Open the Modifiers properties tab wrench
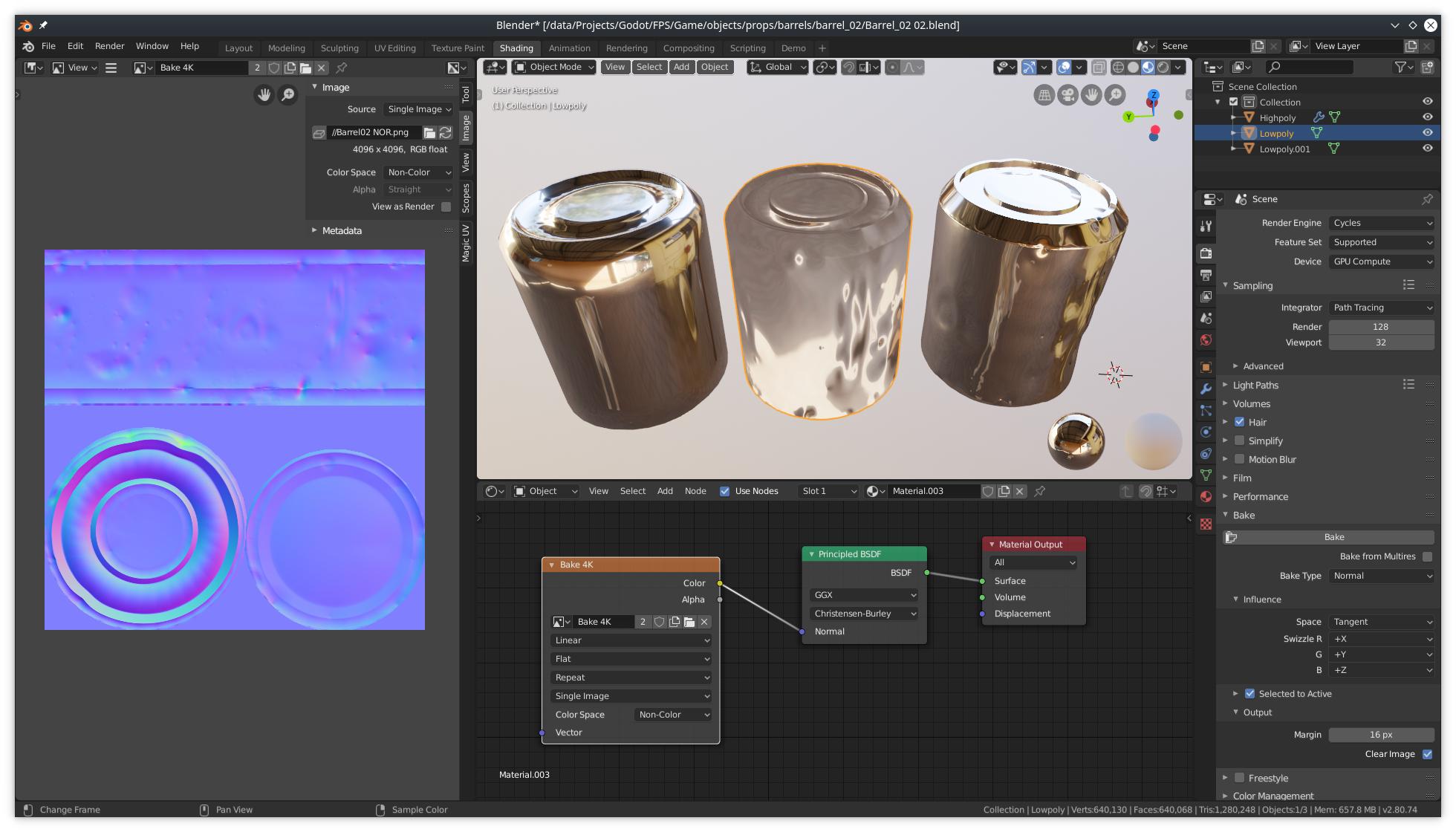 [x=1206, y=389]
